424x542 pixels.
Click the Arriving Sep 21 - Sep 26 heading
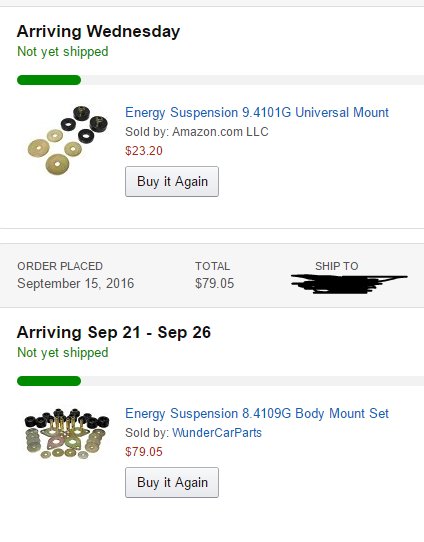tap(114, 333)
